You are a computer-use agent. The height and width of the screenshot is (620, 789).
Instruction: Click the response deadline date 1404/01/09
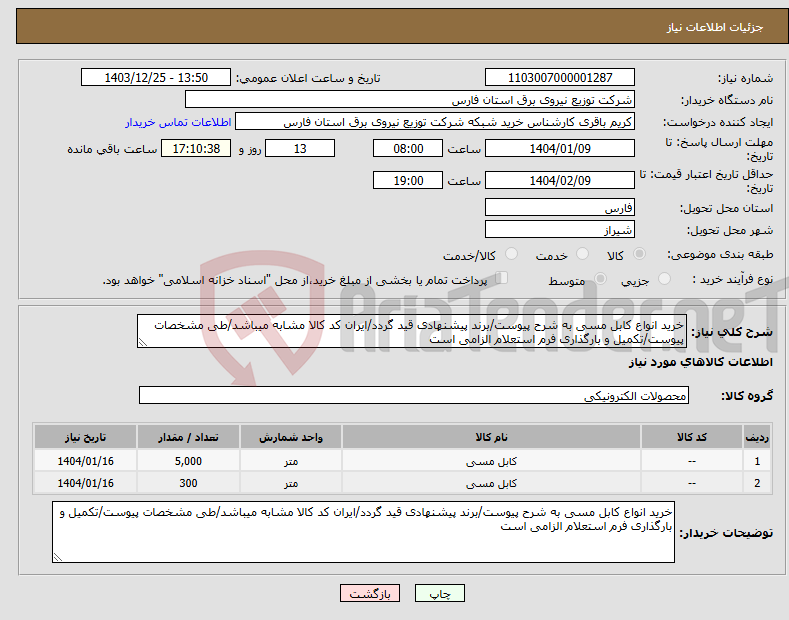(560, 148)
